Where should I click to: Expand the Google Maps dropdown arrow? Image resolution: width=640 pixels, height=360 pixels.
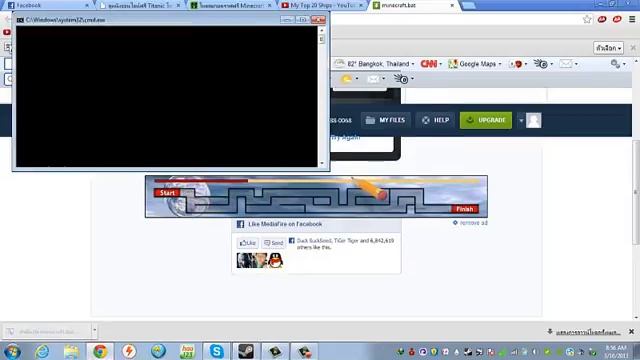coord(500,64)
